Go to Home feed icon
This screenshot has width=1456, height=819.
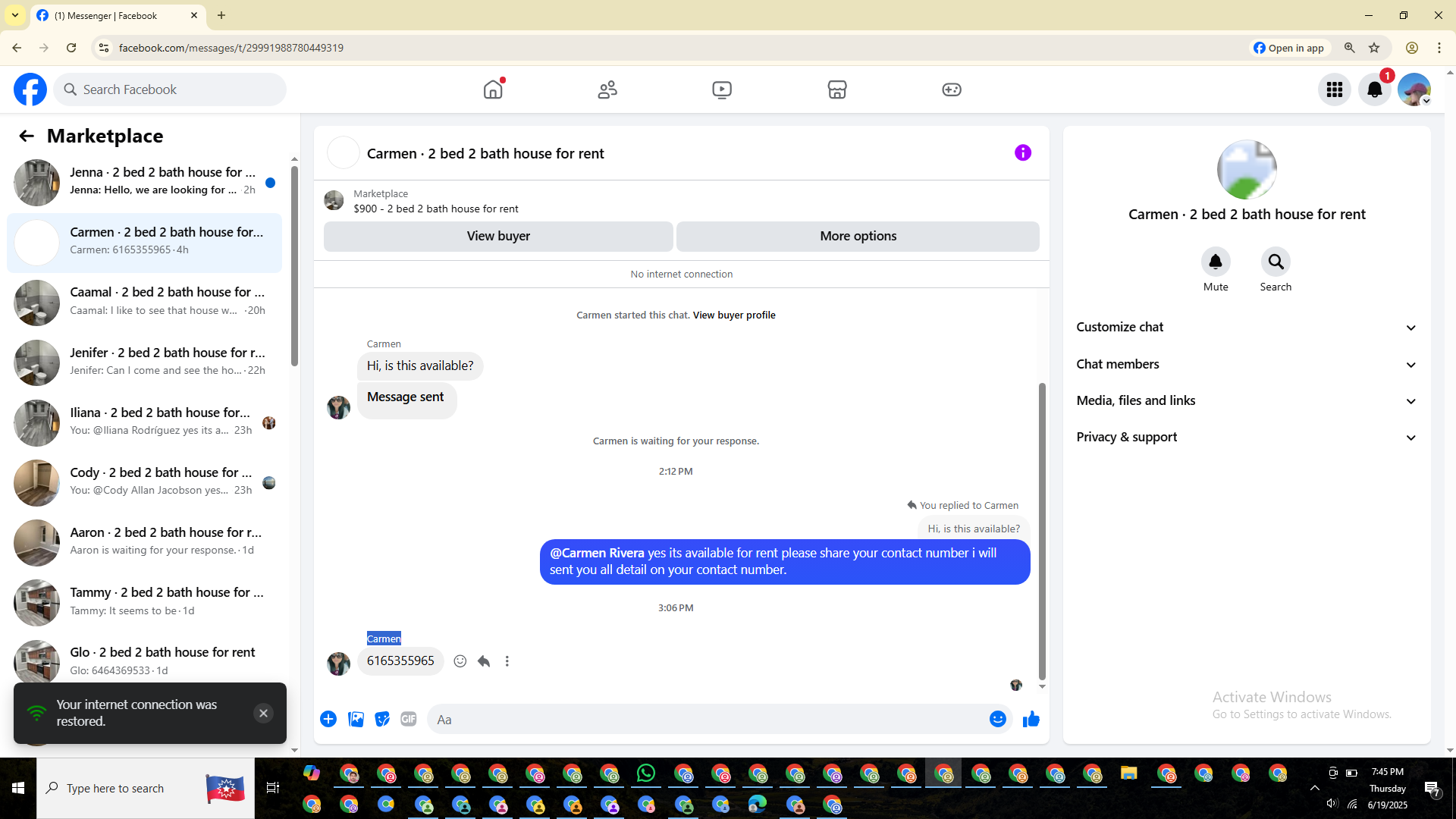coord(493,89)
